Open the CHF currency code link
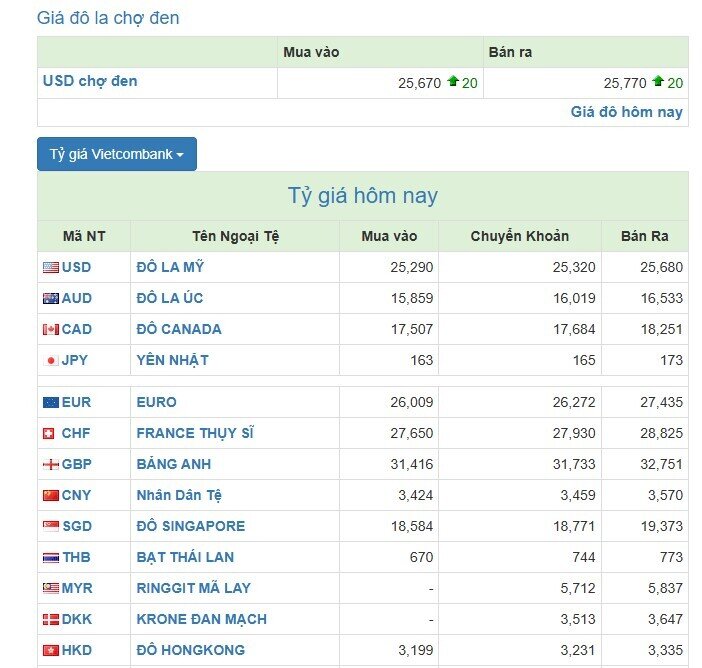702x668 pixels. pyautogui.click(x=76, y=433)
